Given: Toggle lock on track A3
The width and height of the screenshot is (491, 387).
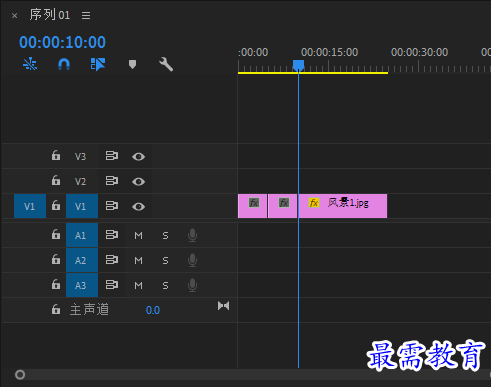Looking at the screenshot, I should tap(56, 284).
